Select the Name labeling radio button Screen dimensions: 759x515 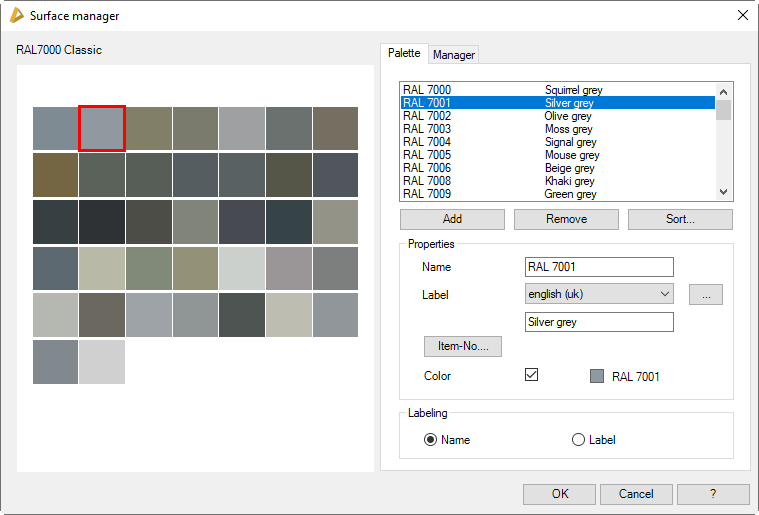coord(431,440)
